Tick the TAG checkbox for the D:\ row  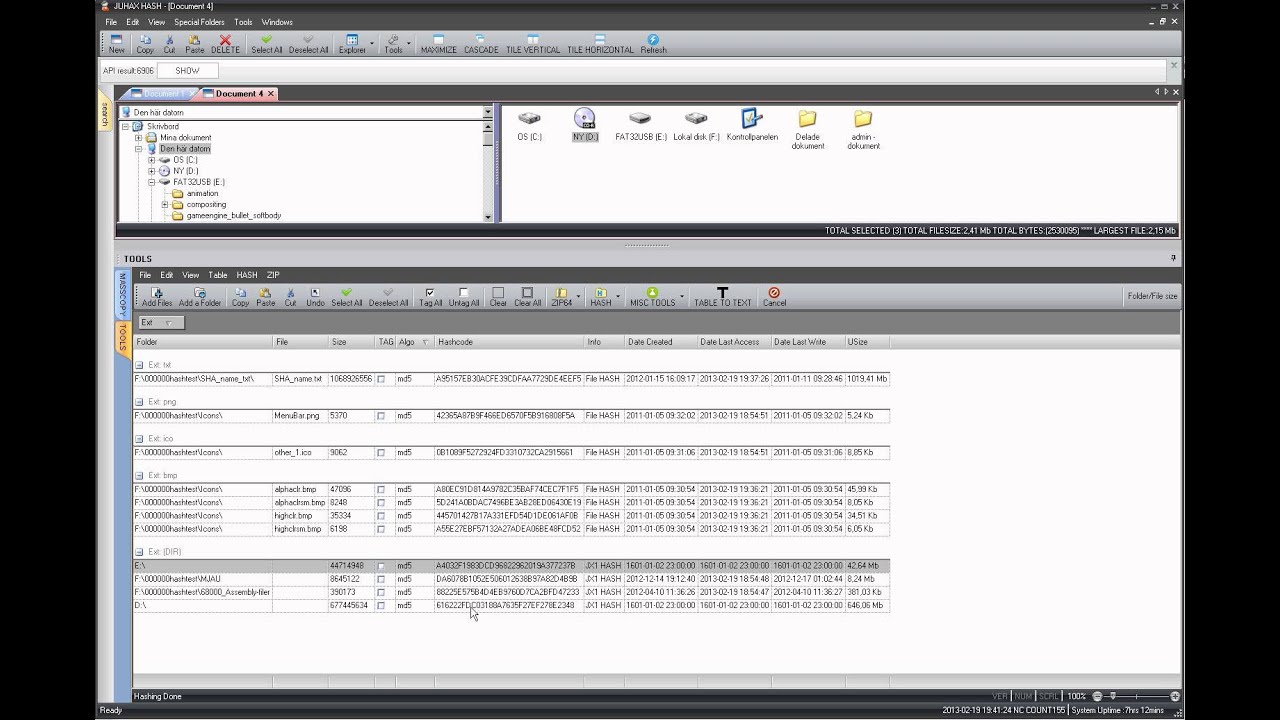tap(381, 606)
